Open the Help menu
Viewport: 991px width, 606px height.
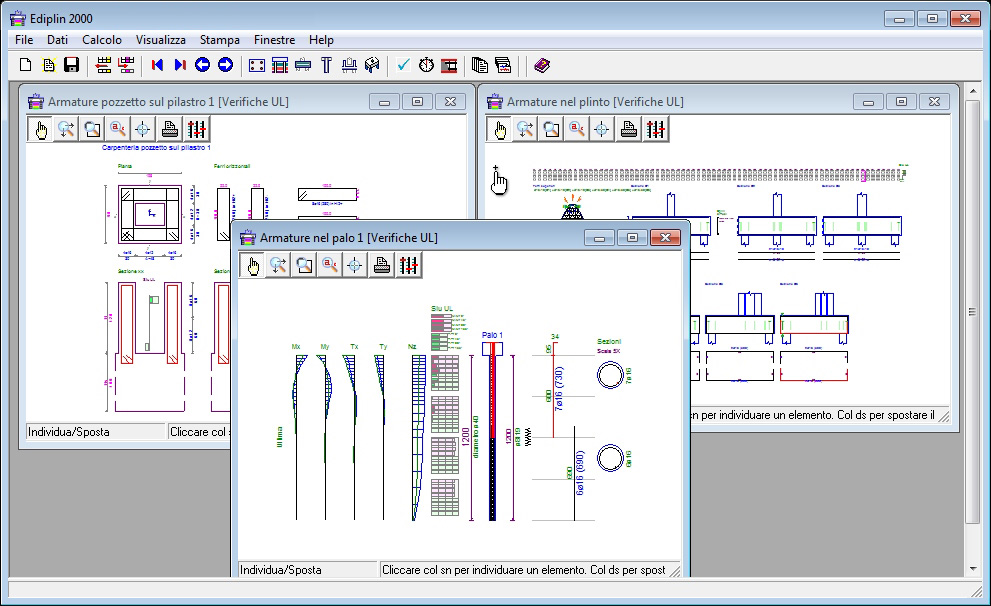pyautogui.click(x=321, y=40)
